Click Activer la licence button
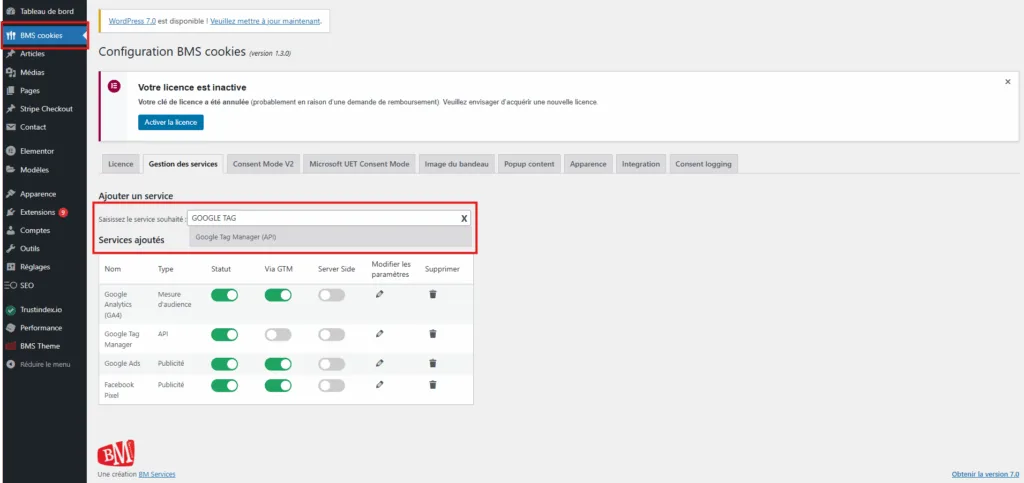The image size is (1024, 483). [x=170, y=122]
